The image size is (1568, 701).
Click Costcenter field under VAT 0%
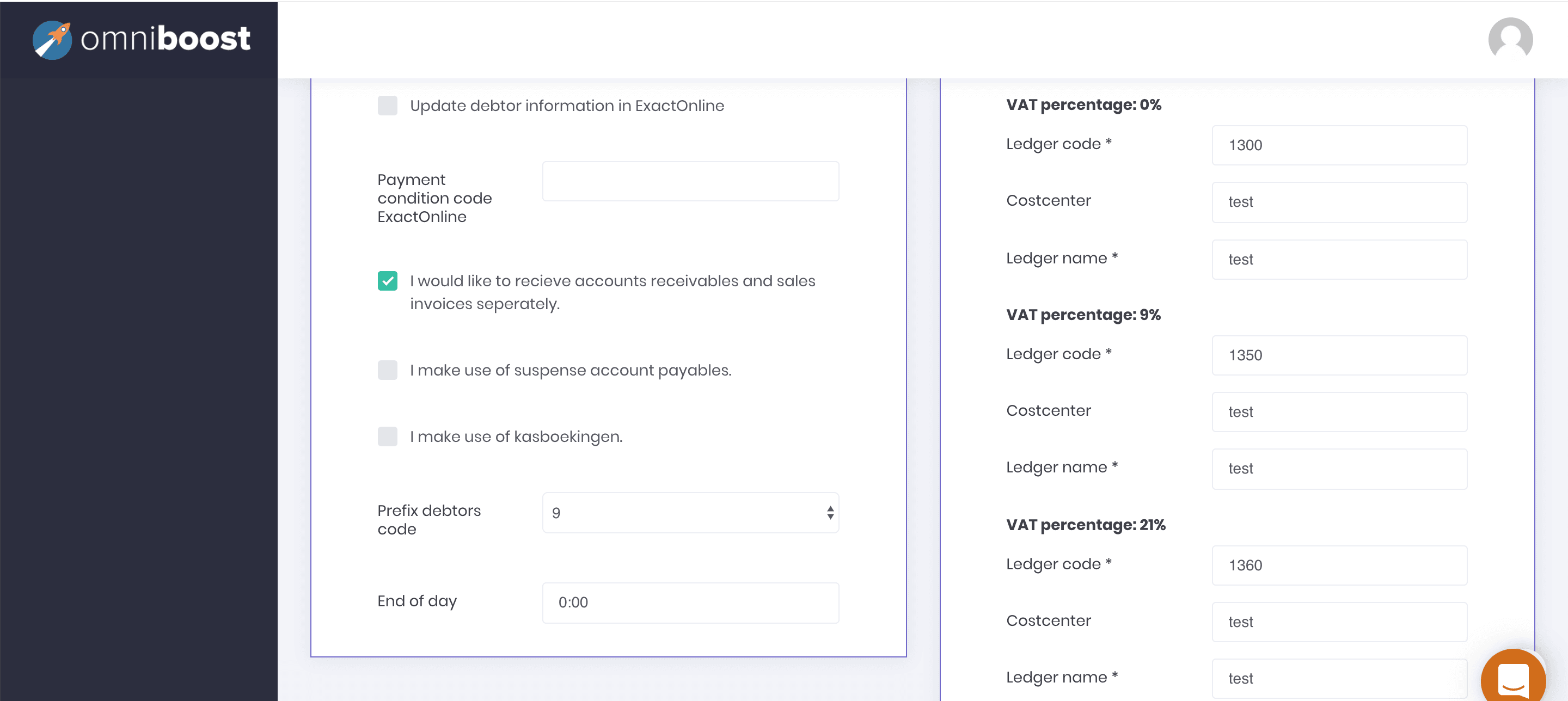(x=1339, y=202)
